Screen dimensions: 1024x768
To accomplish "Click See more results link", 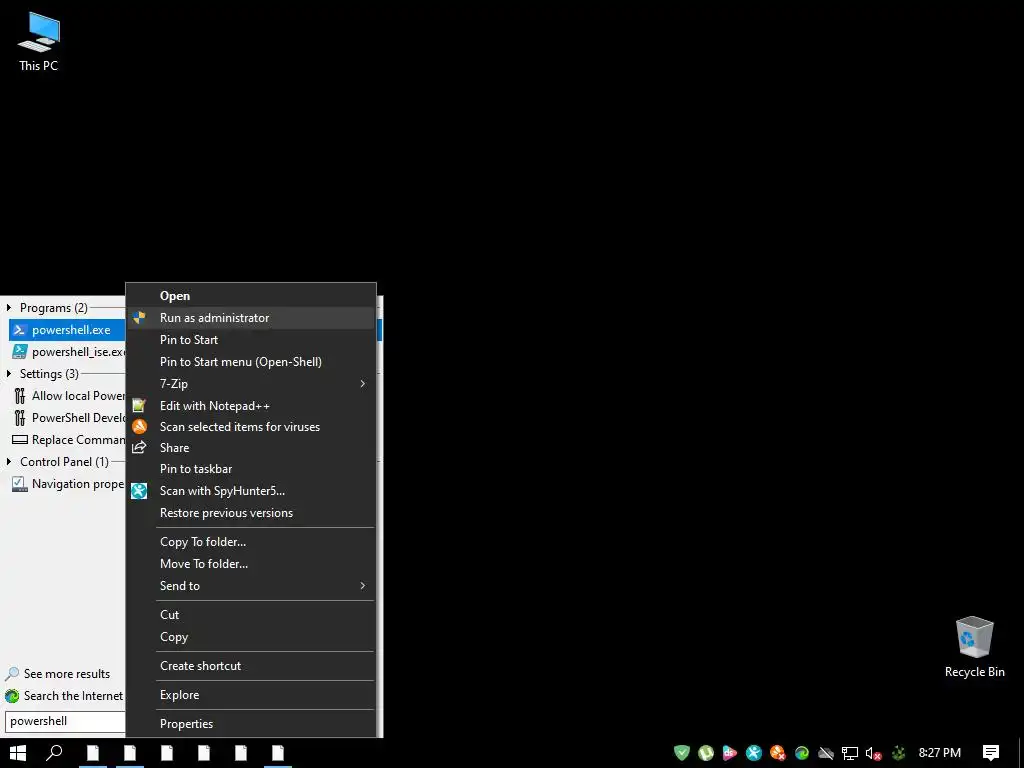I will [67, 674].
